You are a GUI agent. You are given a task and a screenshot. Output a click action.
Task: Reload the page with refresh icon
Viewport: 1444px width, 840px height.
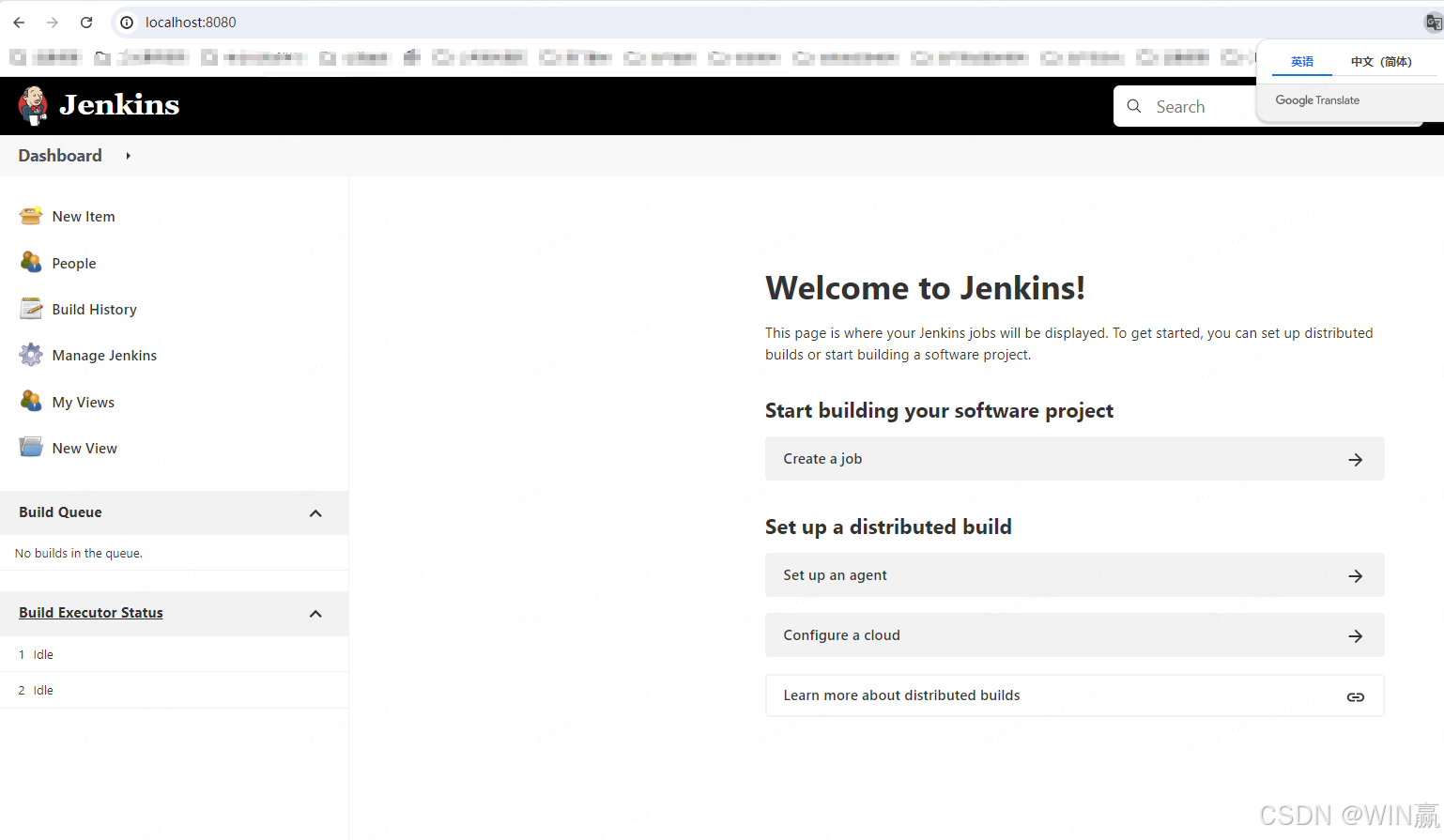point(86,23)
